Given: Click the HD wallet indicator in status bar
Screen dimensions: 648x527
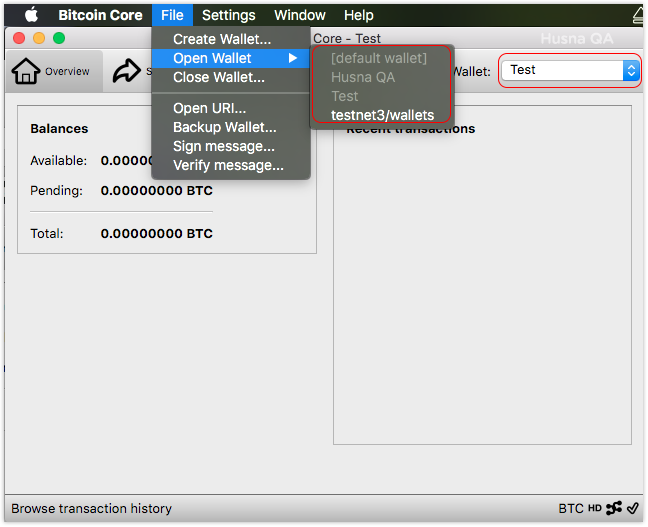Looking at the screenshot, I should point(595,508).
